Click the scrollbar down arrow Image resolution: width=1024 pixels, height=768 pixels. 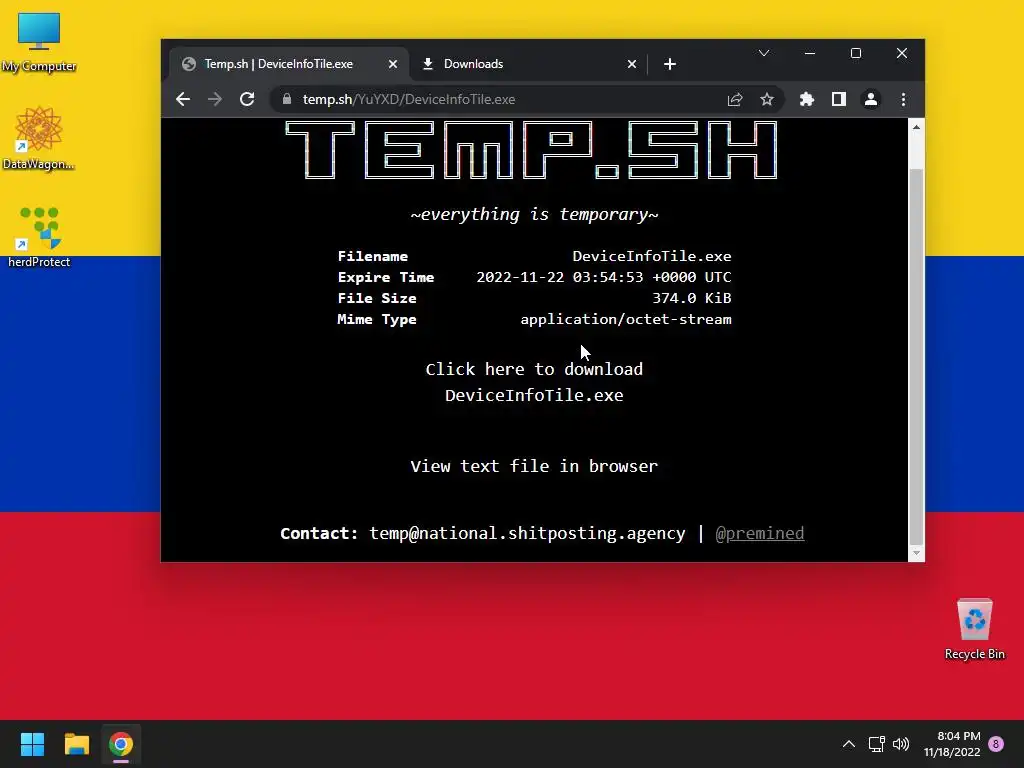pos(916,553)
